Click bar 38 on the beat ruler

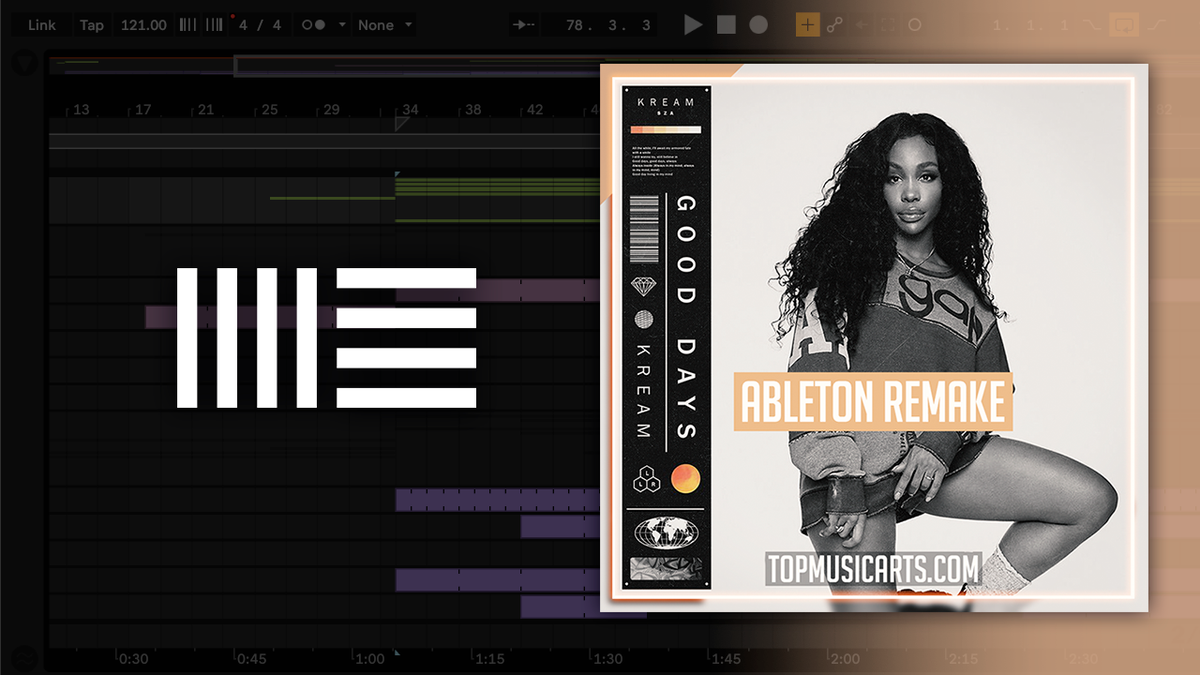click(x=474, y=109)
